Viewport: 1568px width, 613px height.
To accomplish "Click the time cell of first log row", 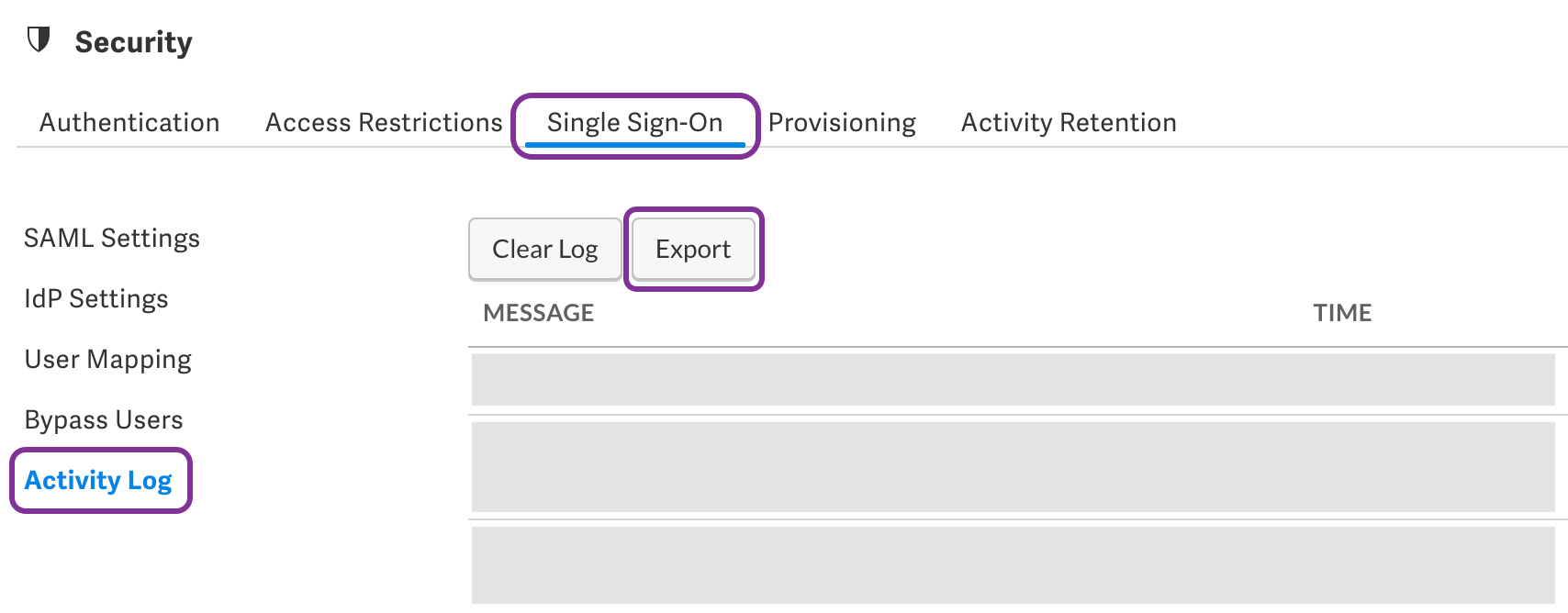I will coord(1342,380).
